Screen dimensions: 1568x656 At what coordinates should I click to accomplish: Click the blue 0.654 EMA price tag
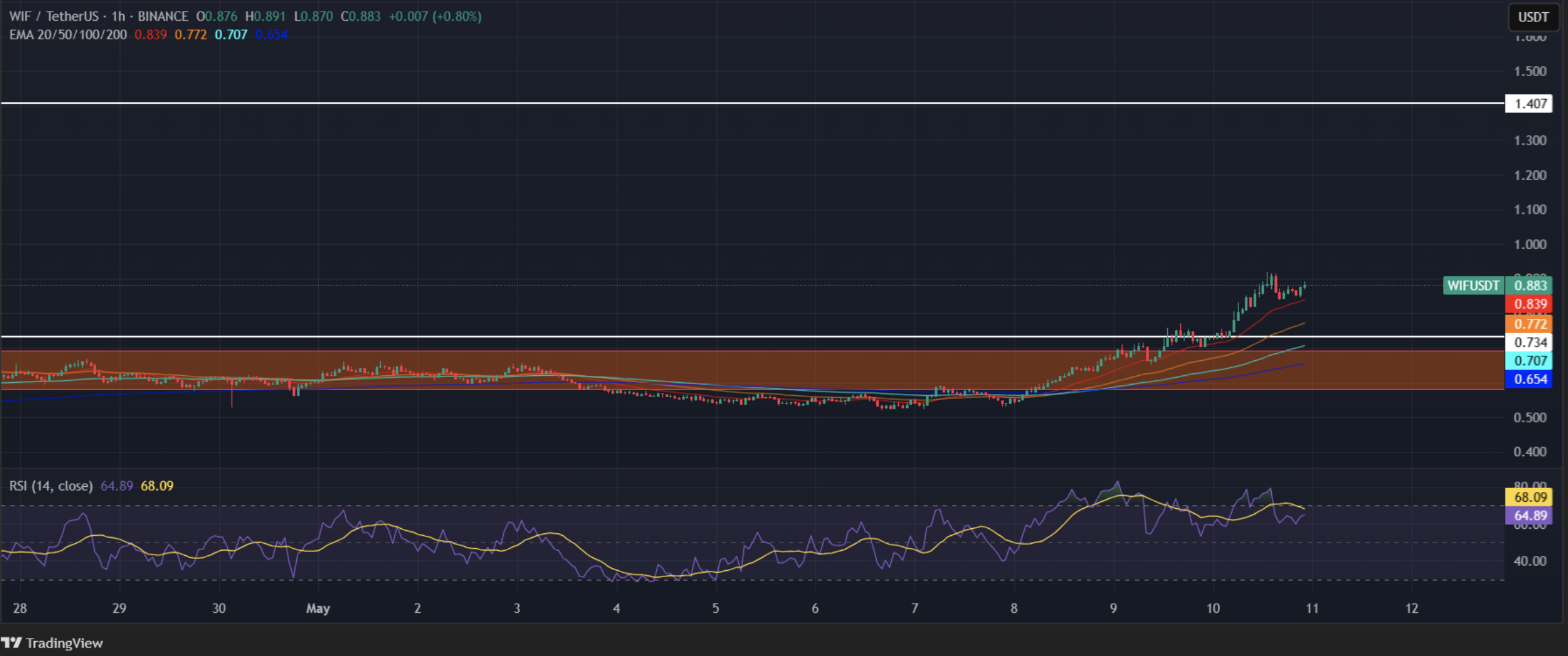tap(1529, 379)
